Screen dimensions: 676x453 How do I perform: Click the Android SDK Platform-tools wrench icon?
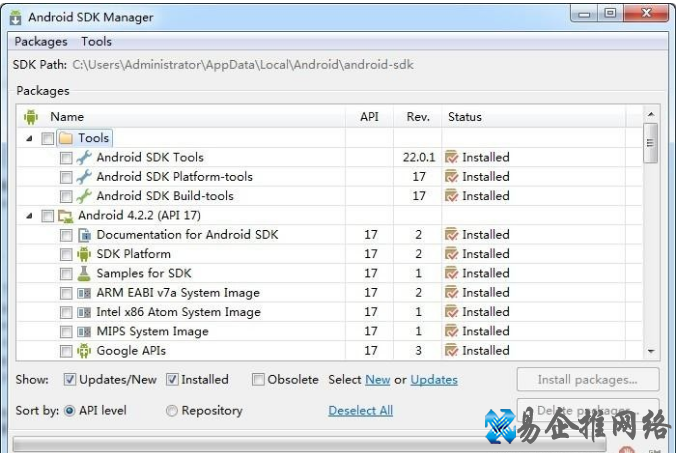84,177
